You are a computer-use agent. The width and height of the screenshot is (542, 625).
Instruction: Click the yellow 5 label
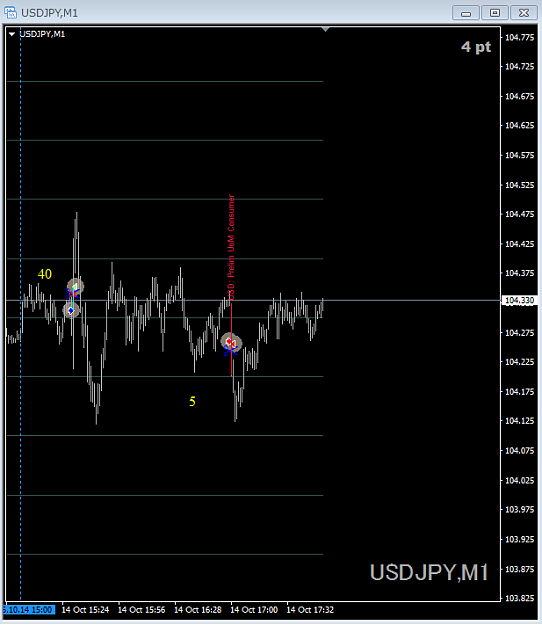(192, 401)
